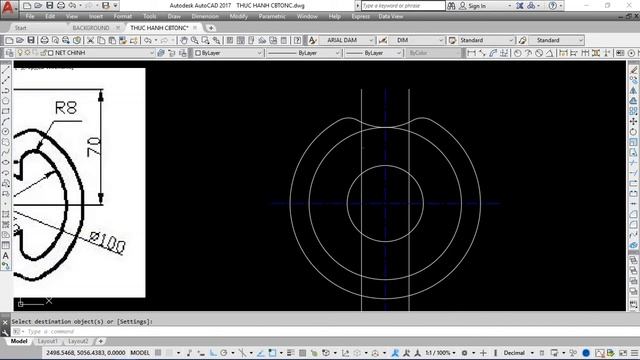Close the THUC HANH CBTONC drawing tab
640x360 pixels.
[195, 28]
